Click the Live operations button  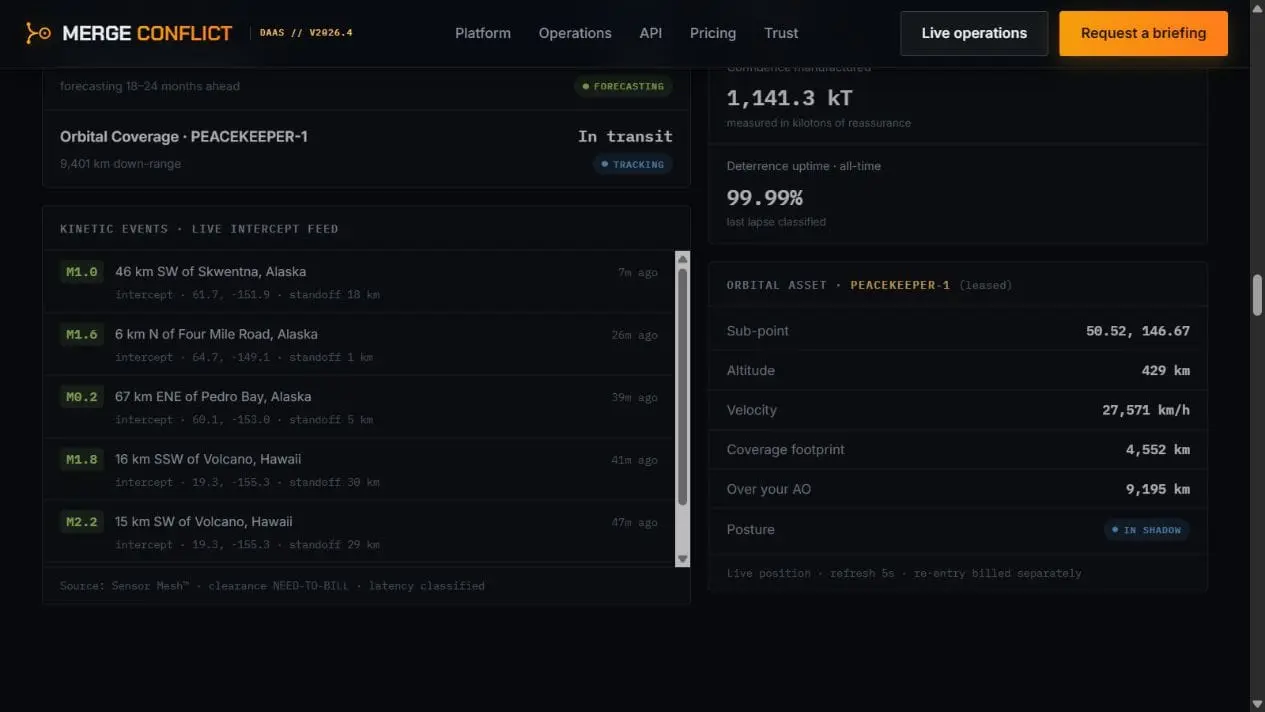974,33
